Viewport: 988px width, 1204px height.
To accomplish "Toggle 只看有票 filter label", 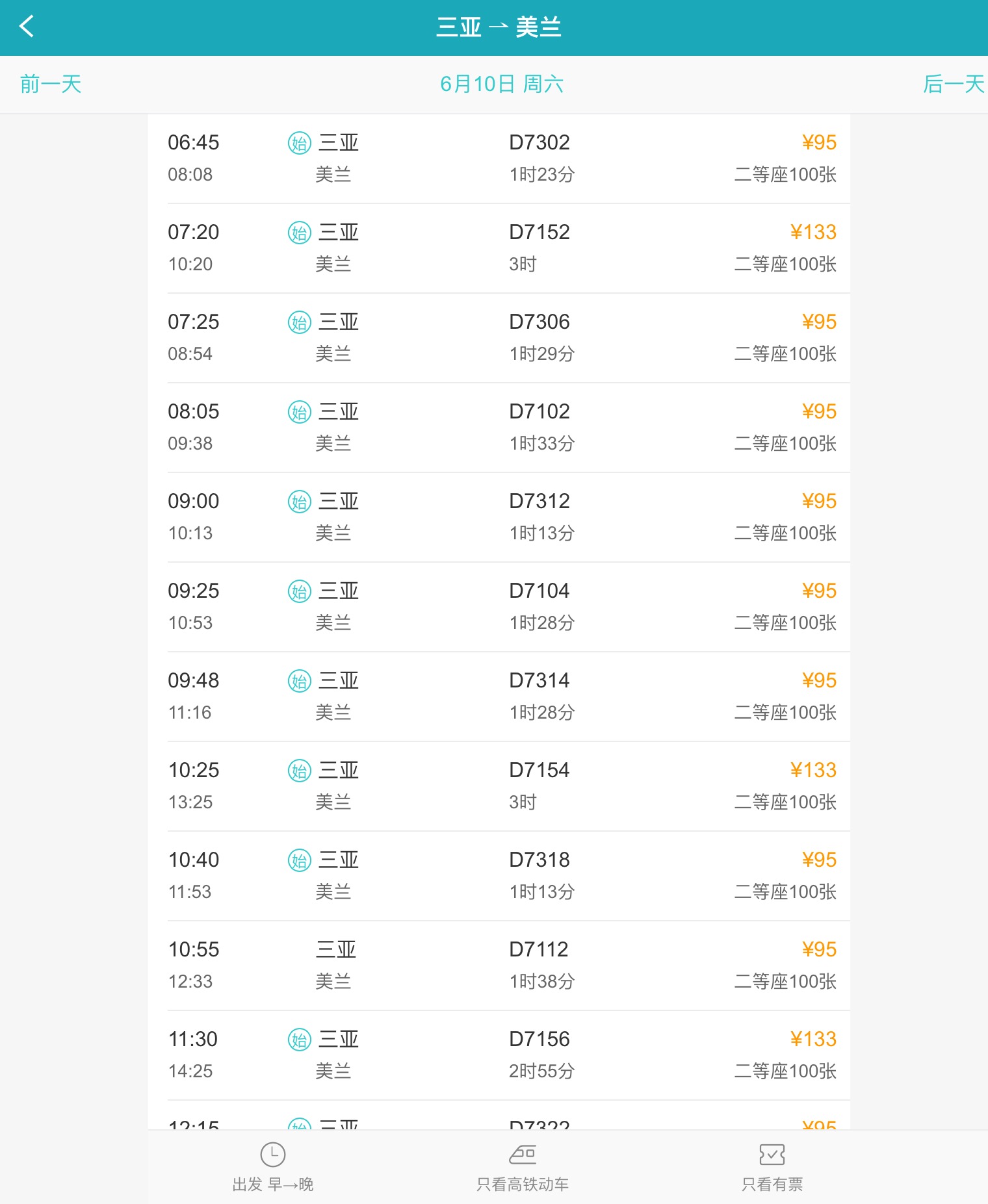I will coord(772,1185).
